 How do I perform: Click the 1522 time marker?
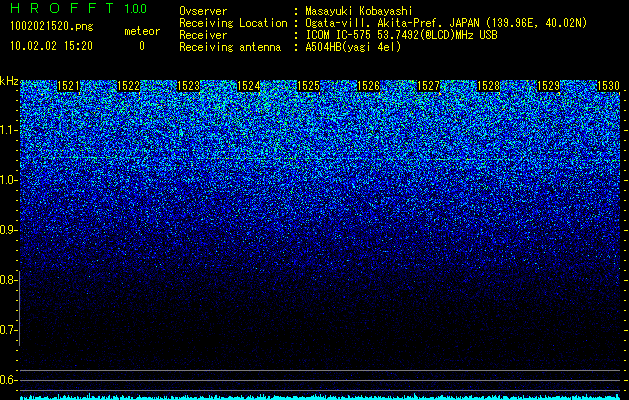(x=129, y=86)
